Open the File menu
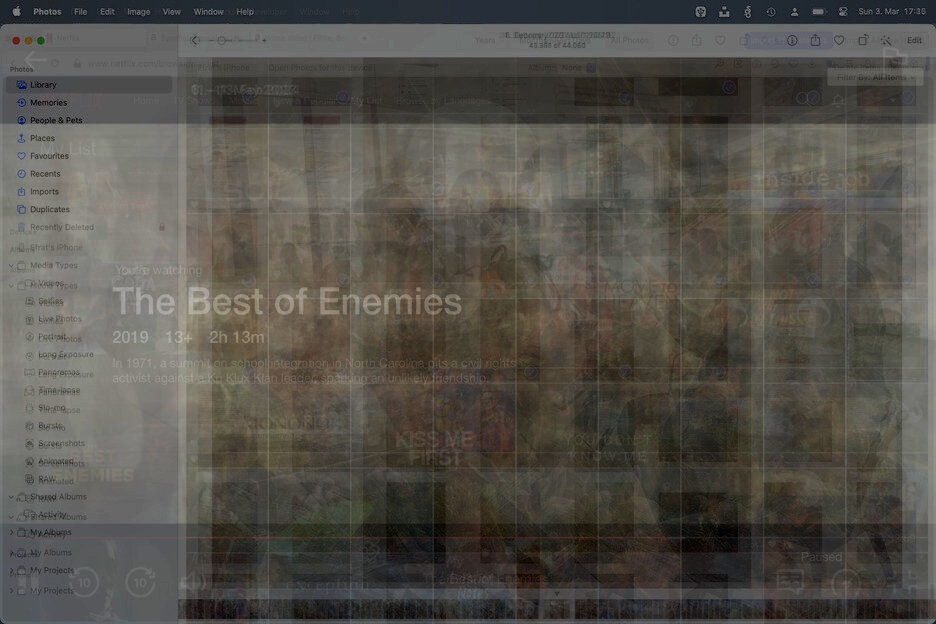936x624 pixels. (x=80, y=11)
